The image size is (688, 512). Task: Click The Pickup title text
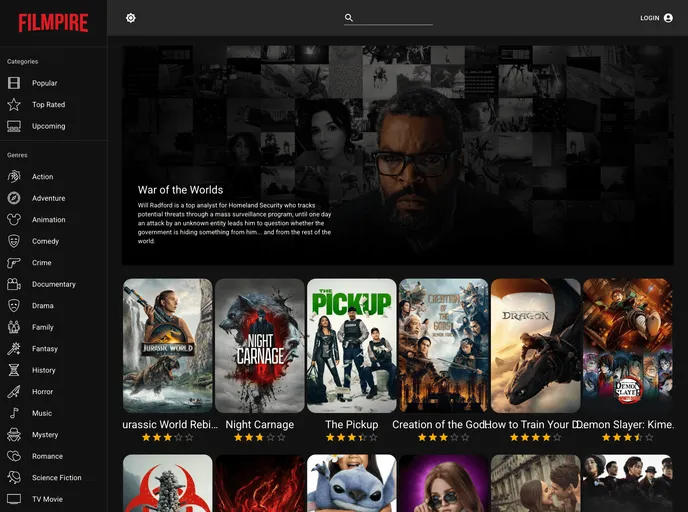tap(351, 425)
